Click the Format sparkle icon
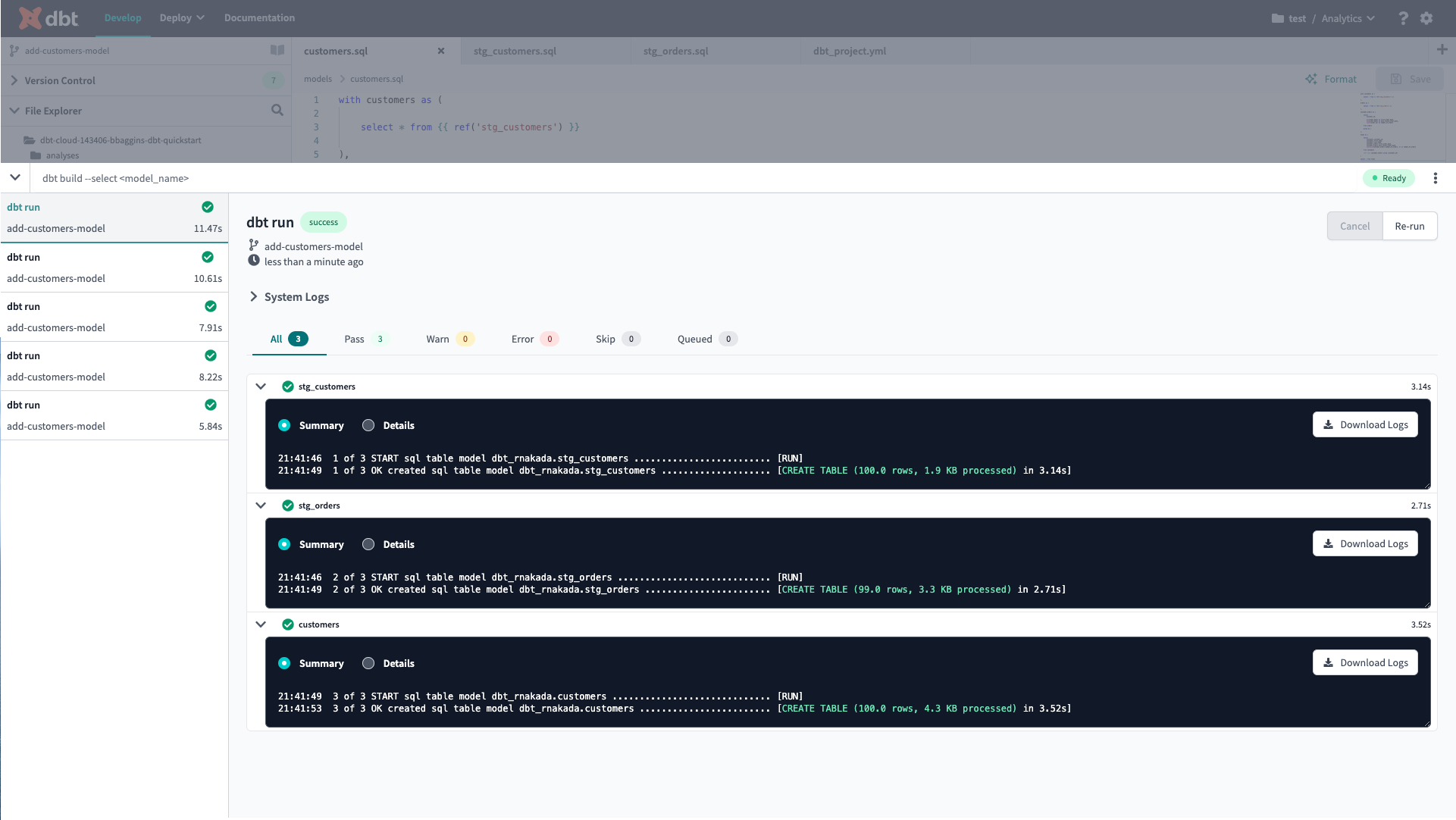Screen dimensions: 1456x820 pyautogui.click(x=1310, y=79)
